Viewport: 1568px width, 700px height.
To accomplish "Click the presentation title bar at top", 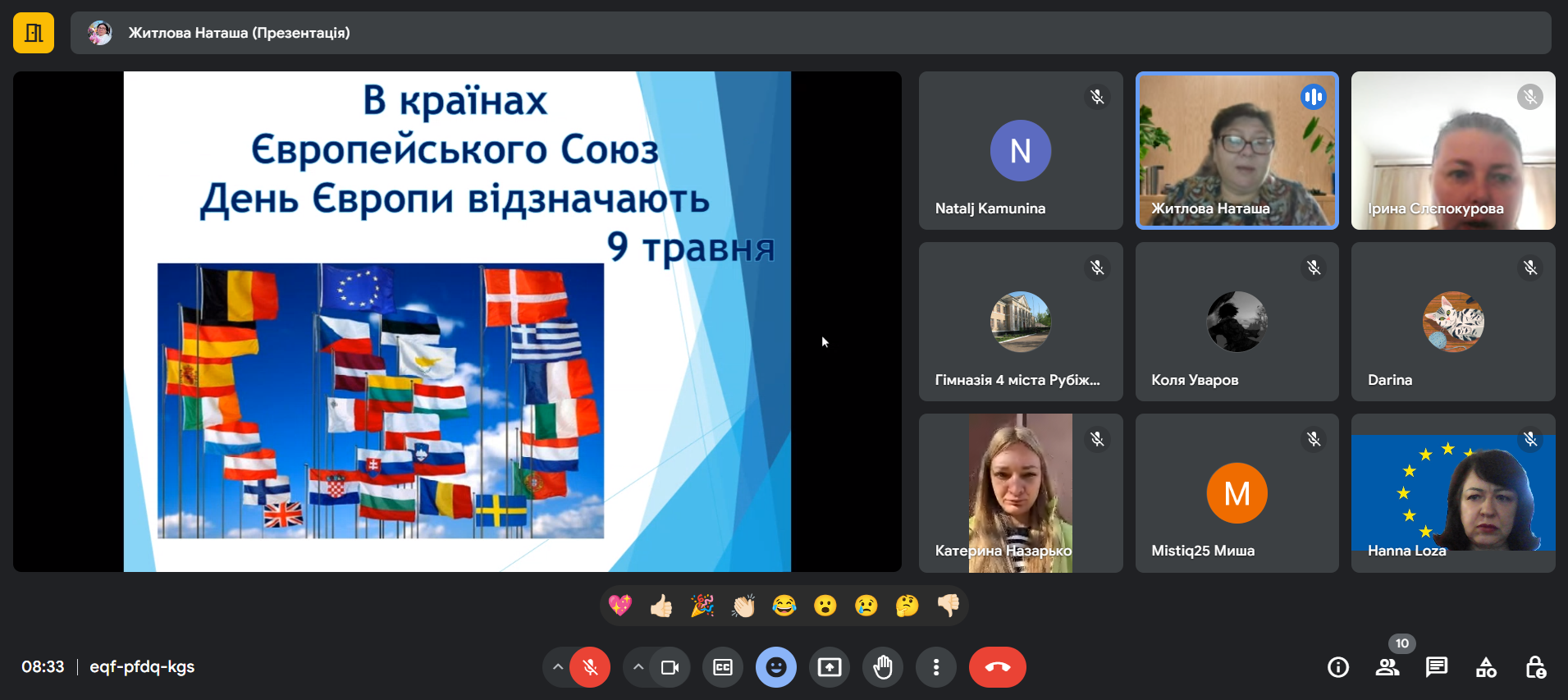I will [810, 33].
